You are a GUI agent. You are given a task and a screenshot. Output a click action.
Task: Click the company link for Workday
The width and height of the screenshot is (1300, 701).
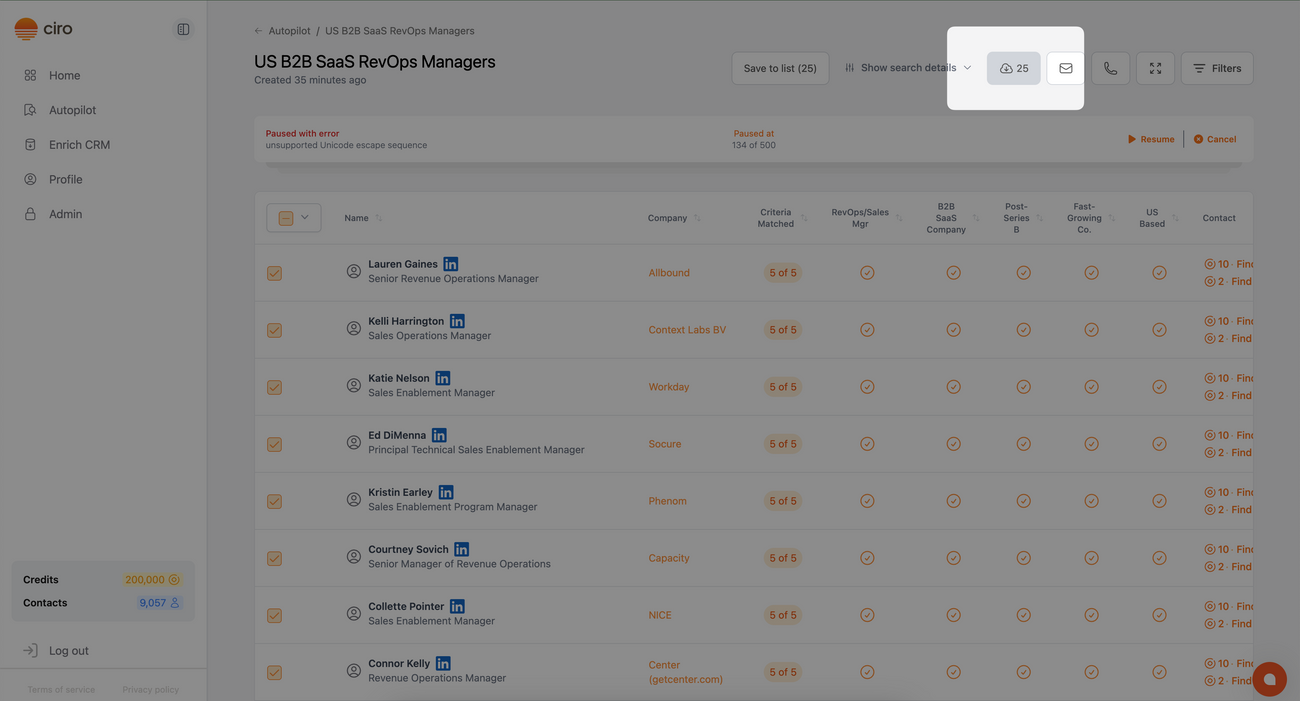pyautogui.click(x=668, y=386)
